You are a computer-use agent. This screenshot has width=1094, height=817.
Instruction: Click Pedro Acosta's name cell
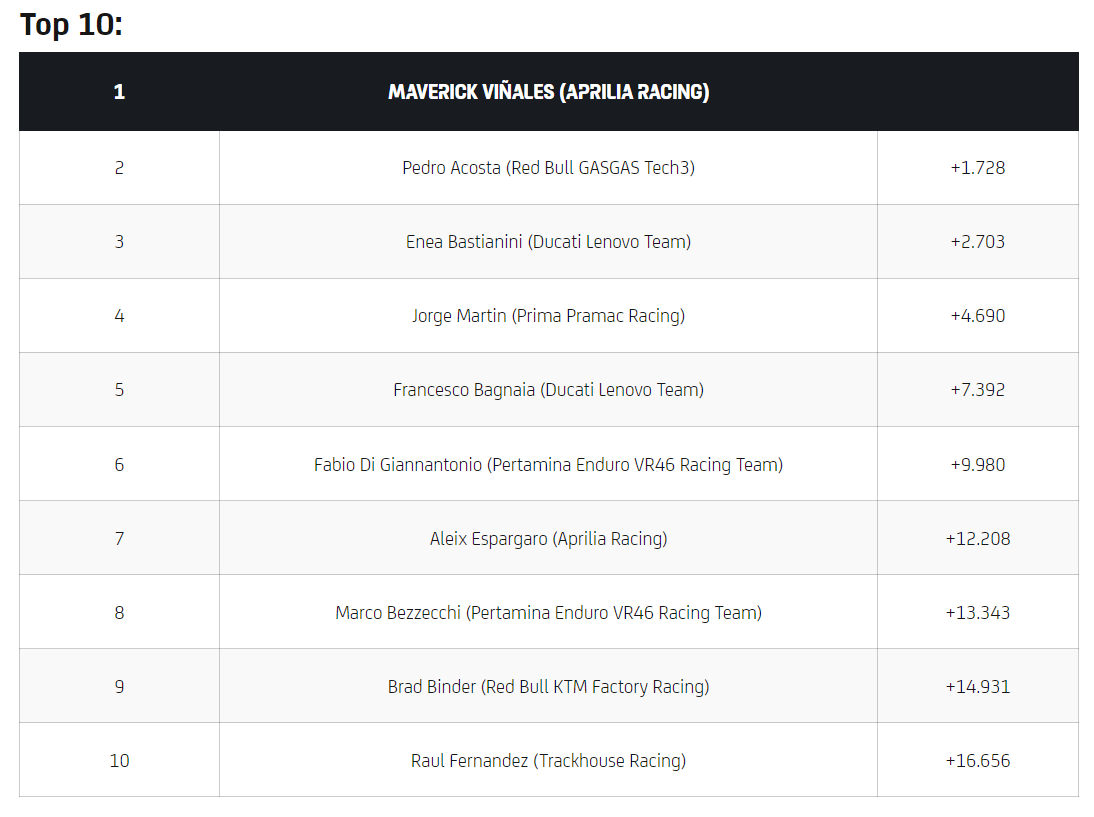click(548, 168)
